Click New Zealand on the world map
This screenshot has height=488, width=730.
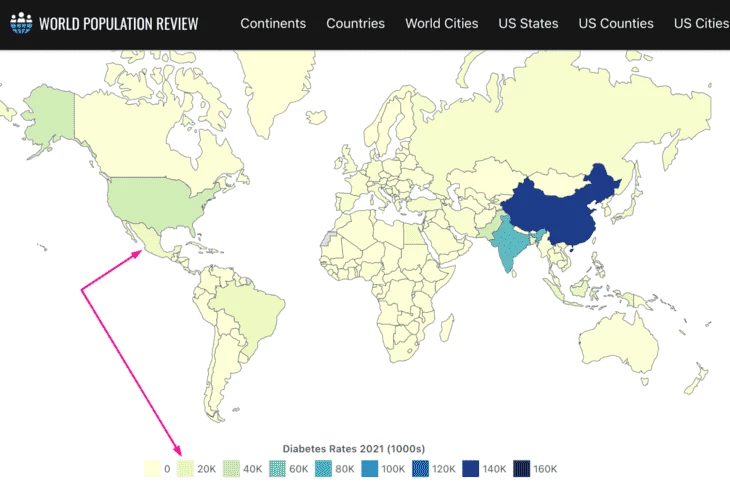click(697, 378)
